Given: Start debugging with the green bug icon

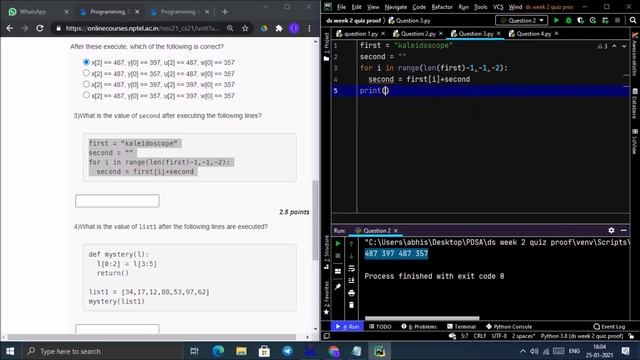Looking at the screenshot, I should (x=568, y=20).
